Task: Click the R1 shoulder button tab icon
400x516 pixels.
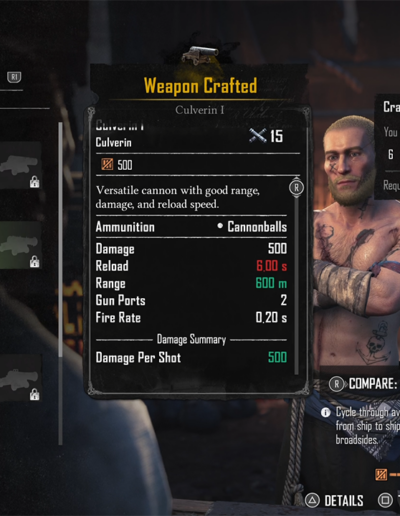Action: [x=14, y=78]
